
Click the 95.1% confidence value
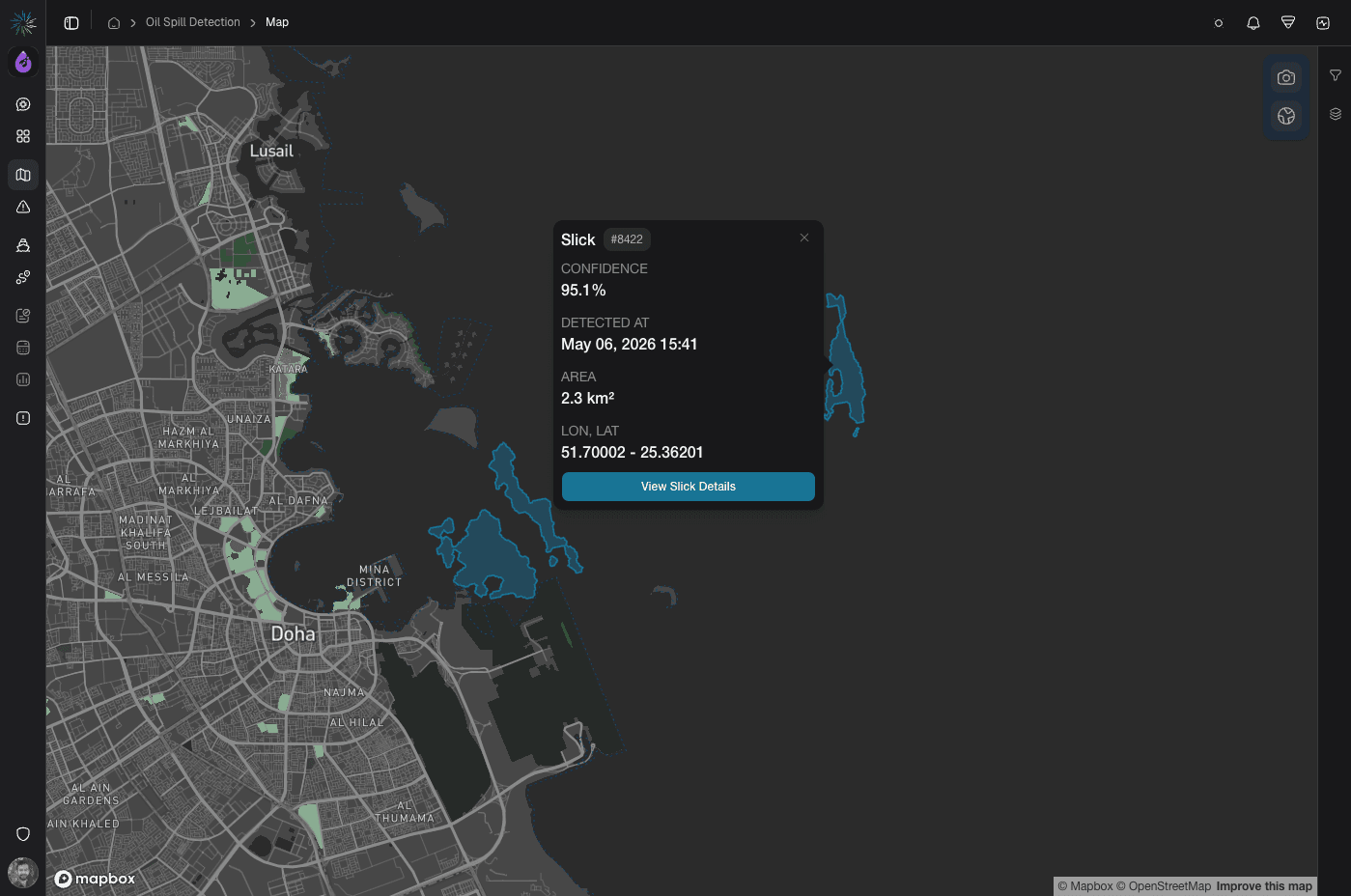[x=583, y=291]
